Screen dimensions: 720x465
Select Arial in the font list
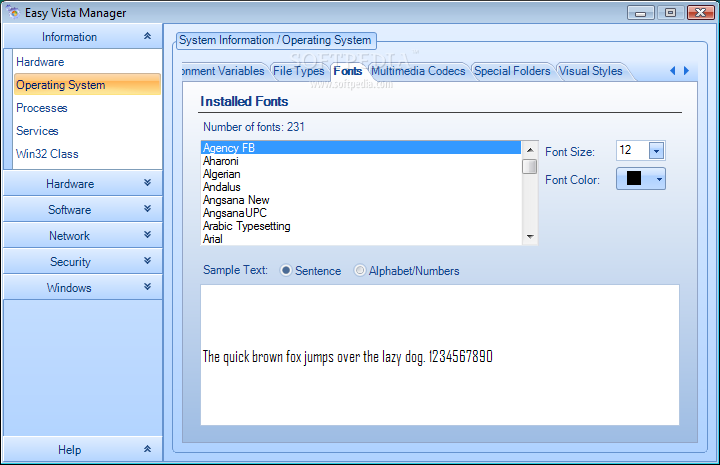(361, 239)
